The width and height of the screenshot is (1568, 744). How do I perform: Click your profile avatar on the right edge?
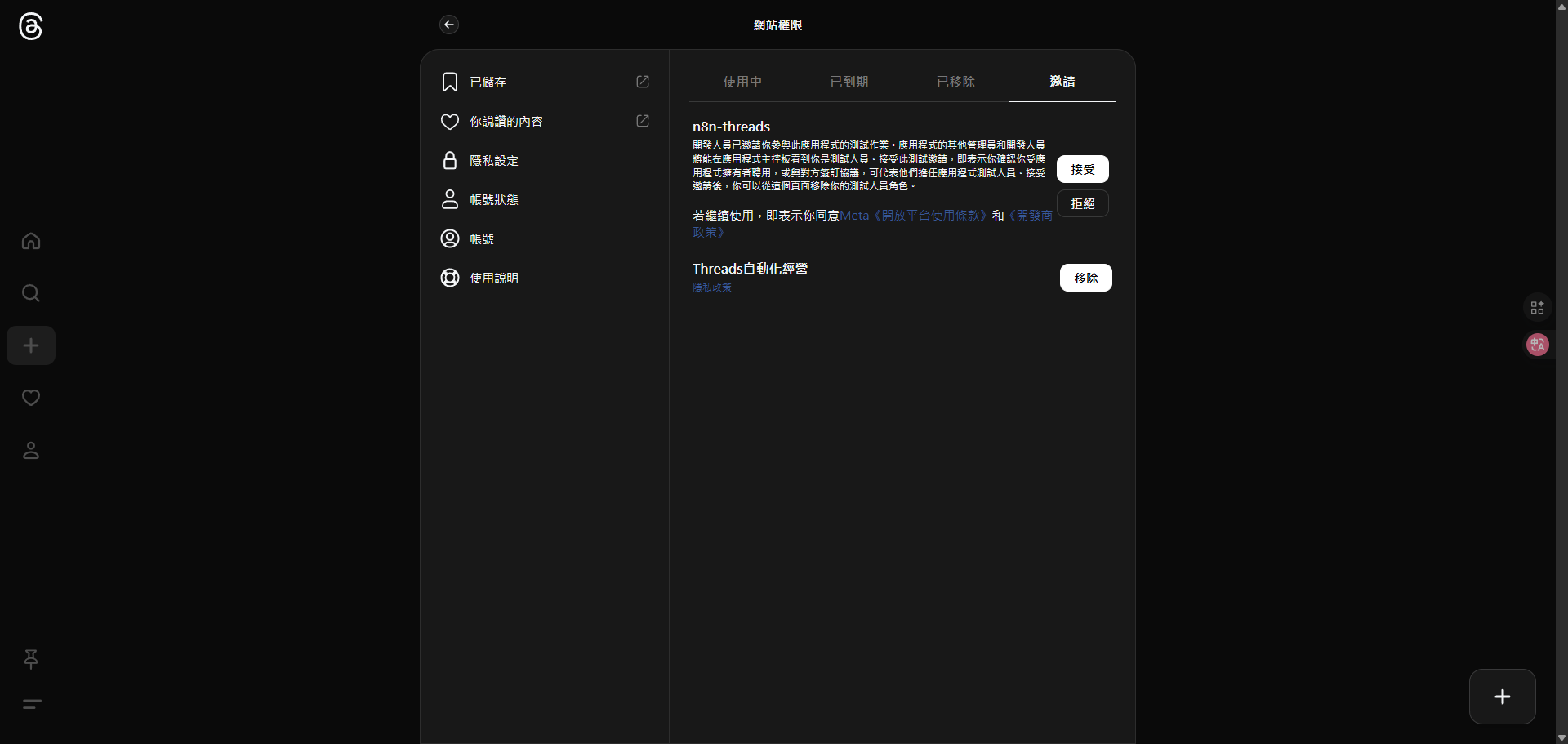(1536, 345)
